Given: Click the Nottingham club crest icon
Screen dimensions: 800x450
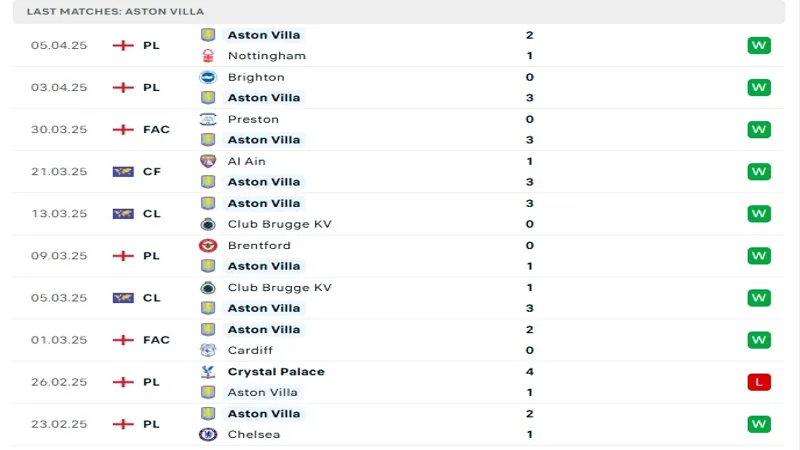Looking at the screenshot, I should coord(208,56).
